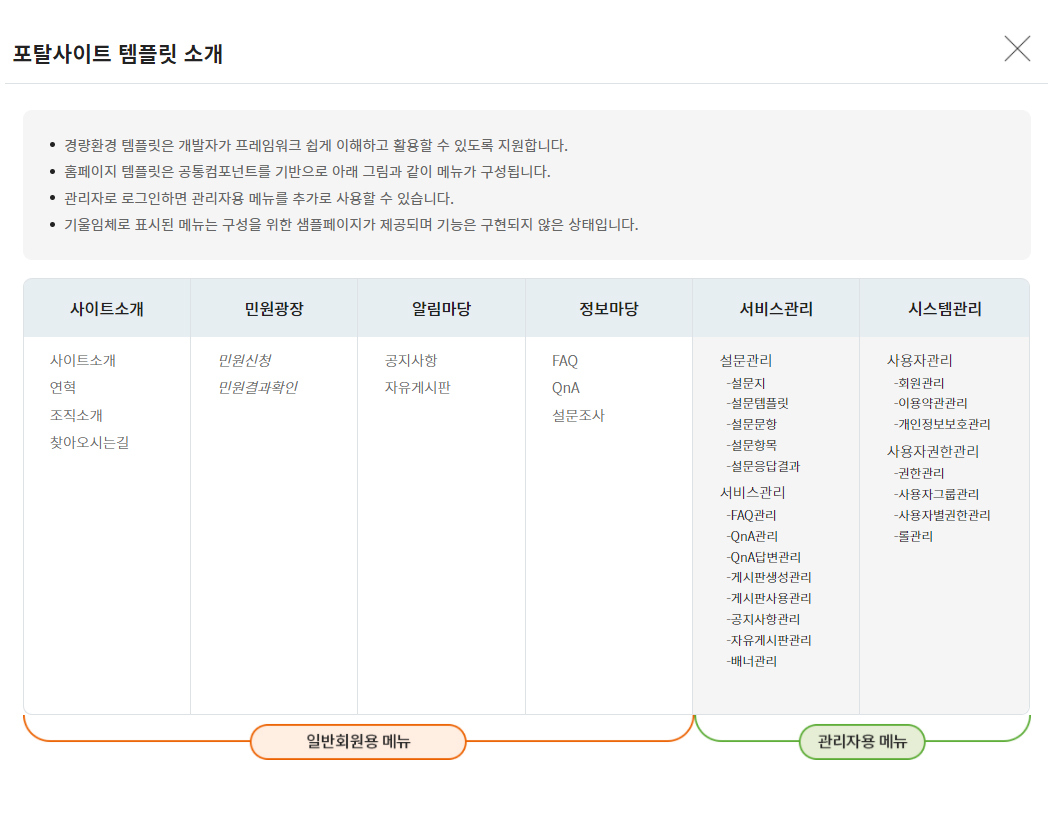Select 롤관리 under 사용자권한관리

(x=913, y=536)
